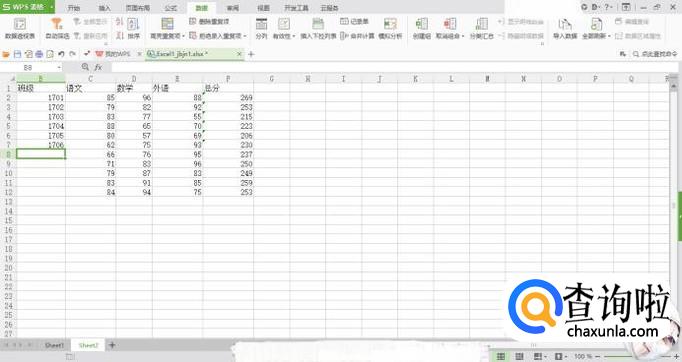This screenshot has width=682, height=362.
Task: Expand Highlight Duplicates (高亮重复项) dropdown
Action: pos(167,29)
